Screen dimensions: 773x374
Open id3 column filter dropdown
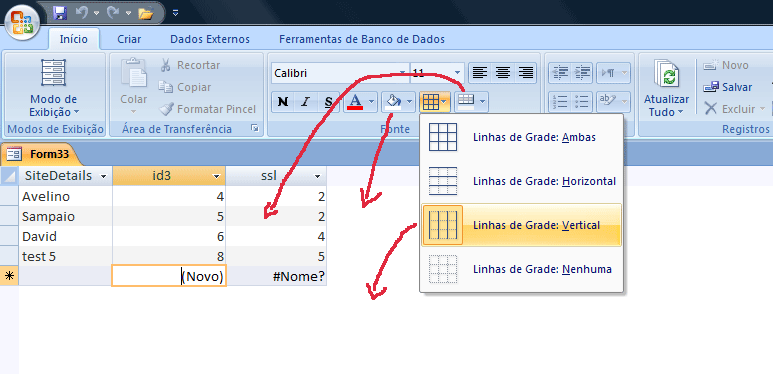coord(216,176)
